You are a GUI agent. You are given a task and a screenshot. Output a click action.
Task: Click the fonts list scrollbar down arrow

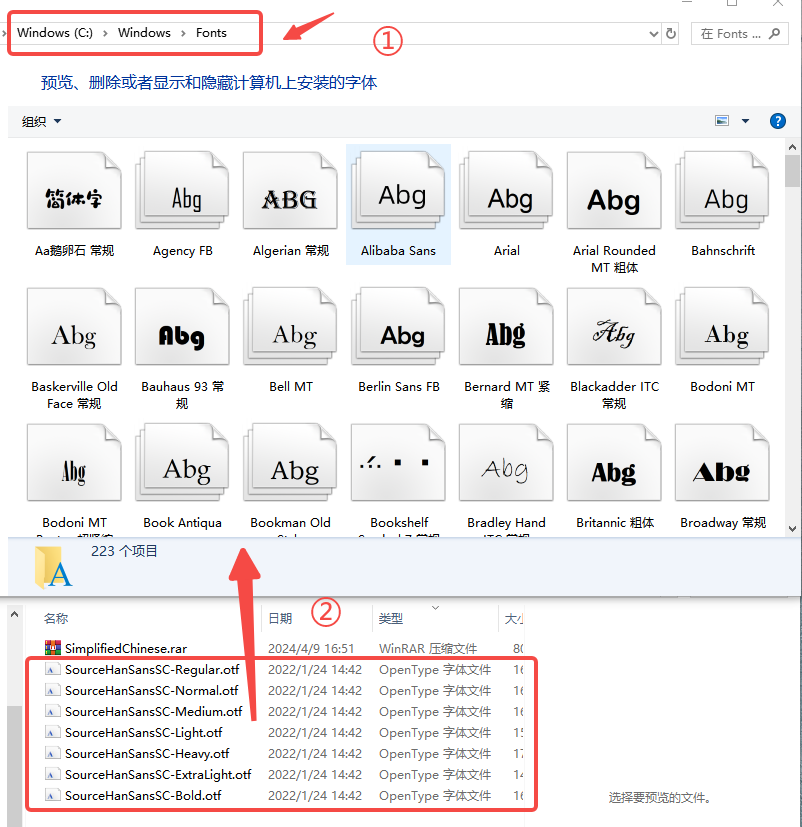tap(792, 528)
